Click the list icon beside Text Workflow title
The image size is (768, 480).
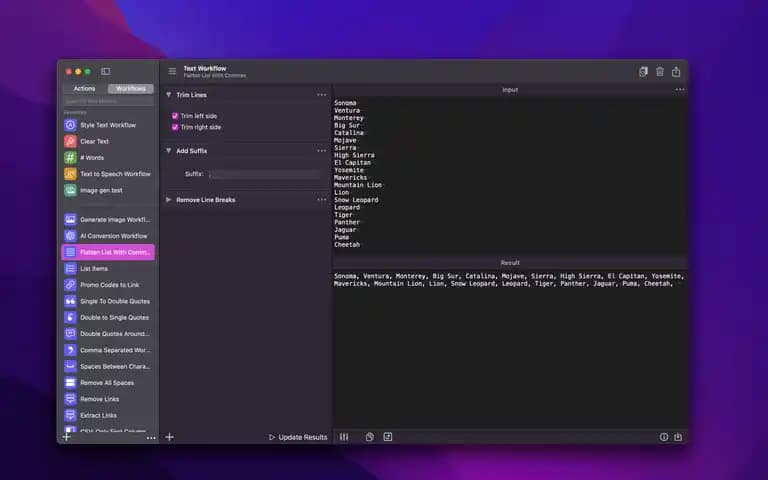click(172, 72)
